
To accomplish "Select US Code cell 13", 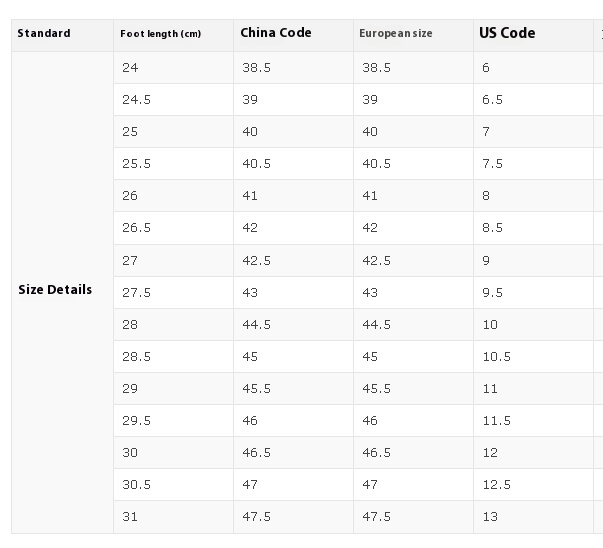I will pyautogui.click(x=489, y=517).
